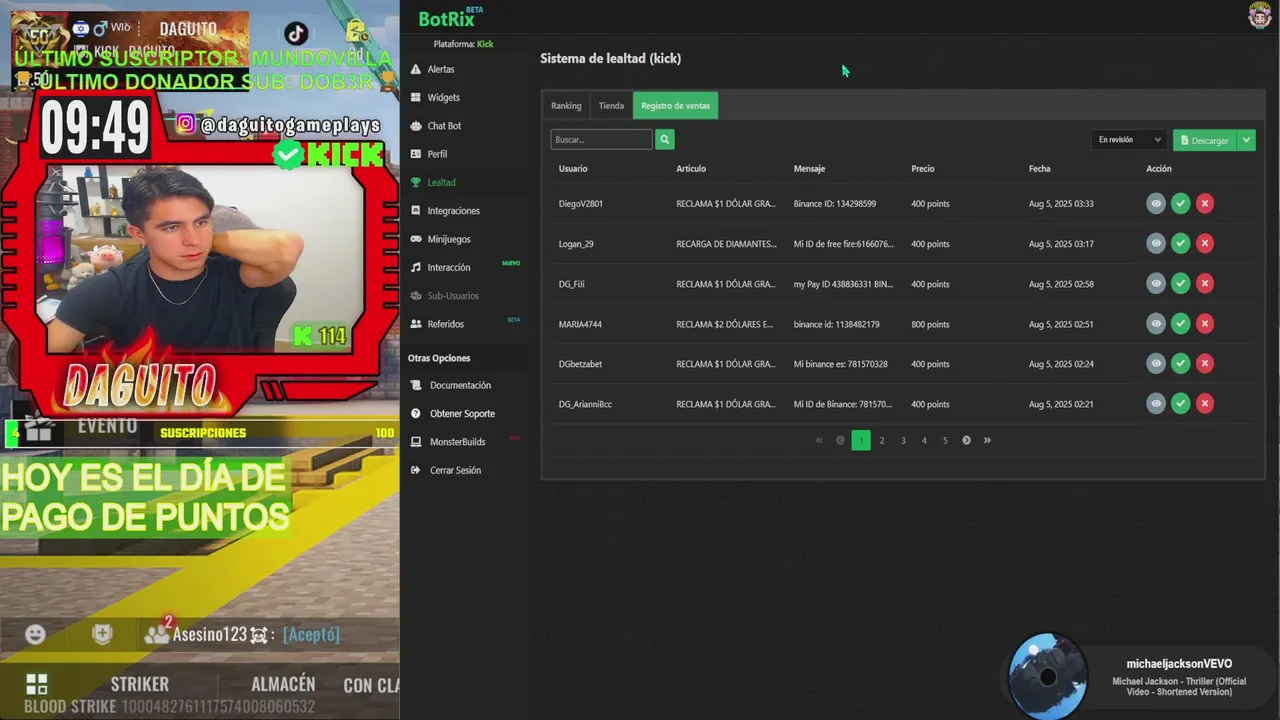Screen dimensions: 1280x720
Task: Expand the Descargar dropdown arrow
Action: tap(1246, 140)
